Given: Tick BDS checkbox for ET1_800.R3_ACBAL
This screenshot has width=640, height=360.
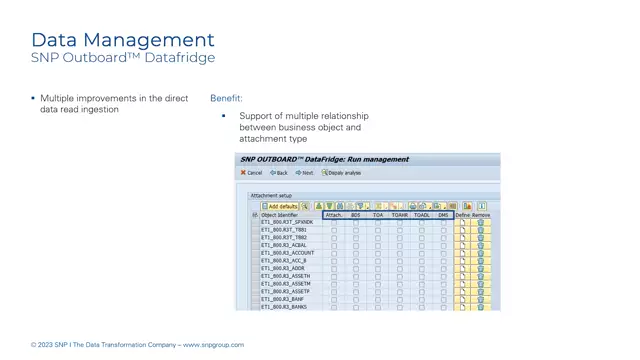Looking at the screenshot, I should (x=356, y=245).
